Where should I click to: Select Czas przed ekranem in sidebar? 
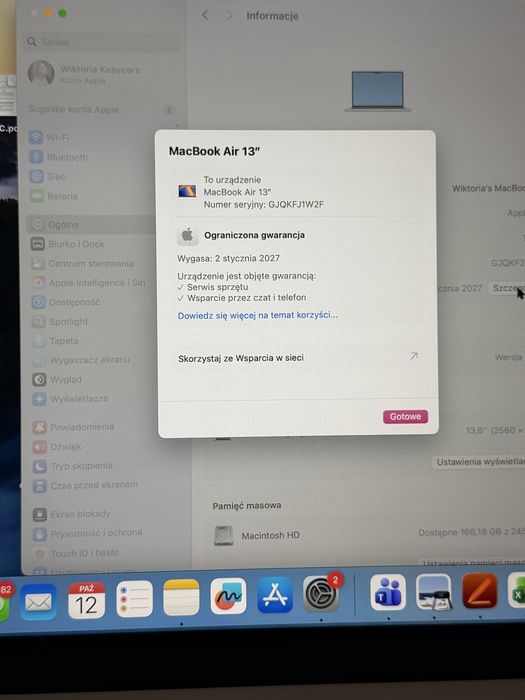point(86,485)
